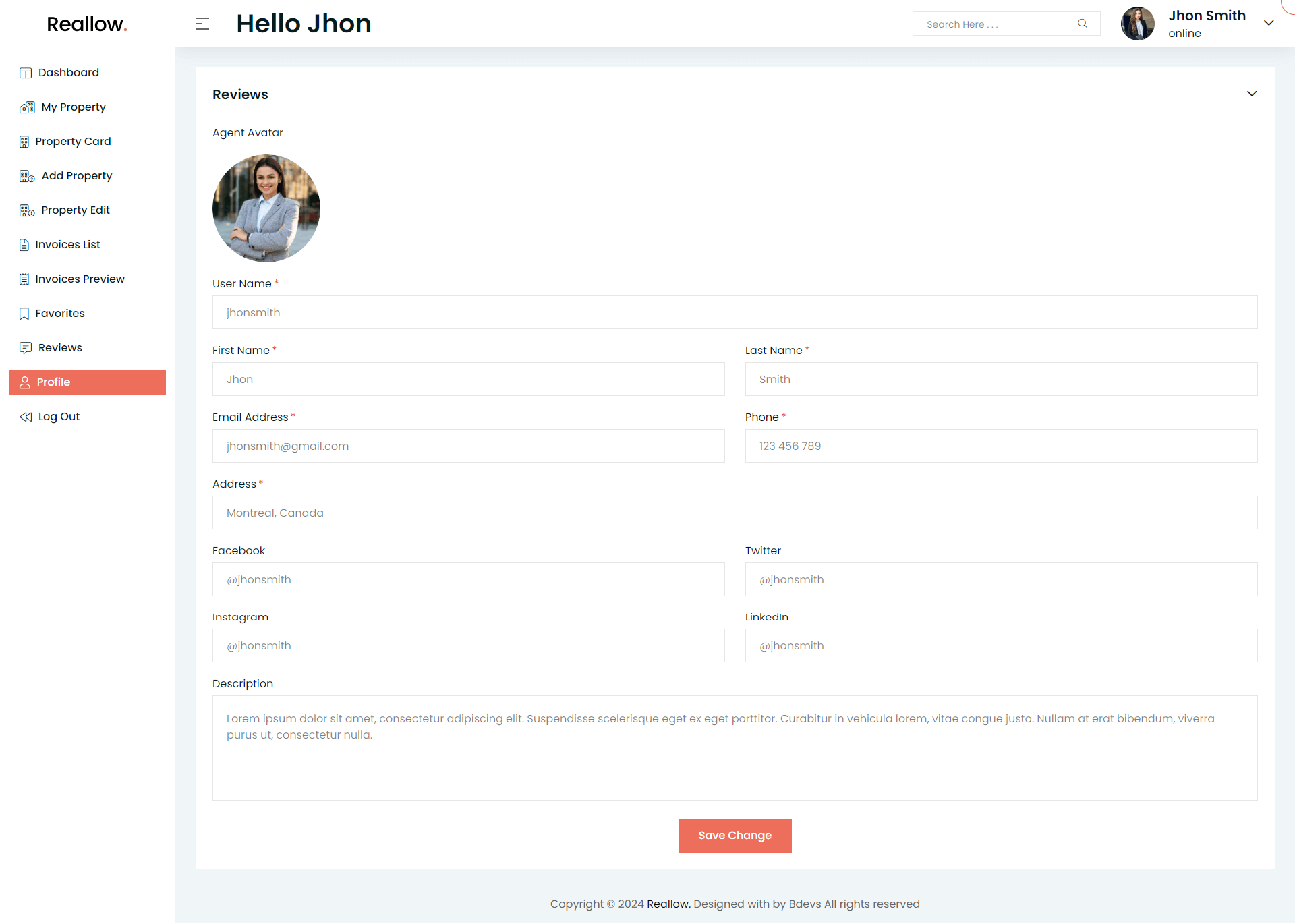Focus the Instagram handle field
Image resolution: width=1295 pixels, height=924 pixels.
[x=469, y=645]
